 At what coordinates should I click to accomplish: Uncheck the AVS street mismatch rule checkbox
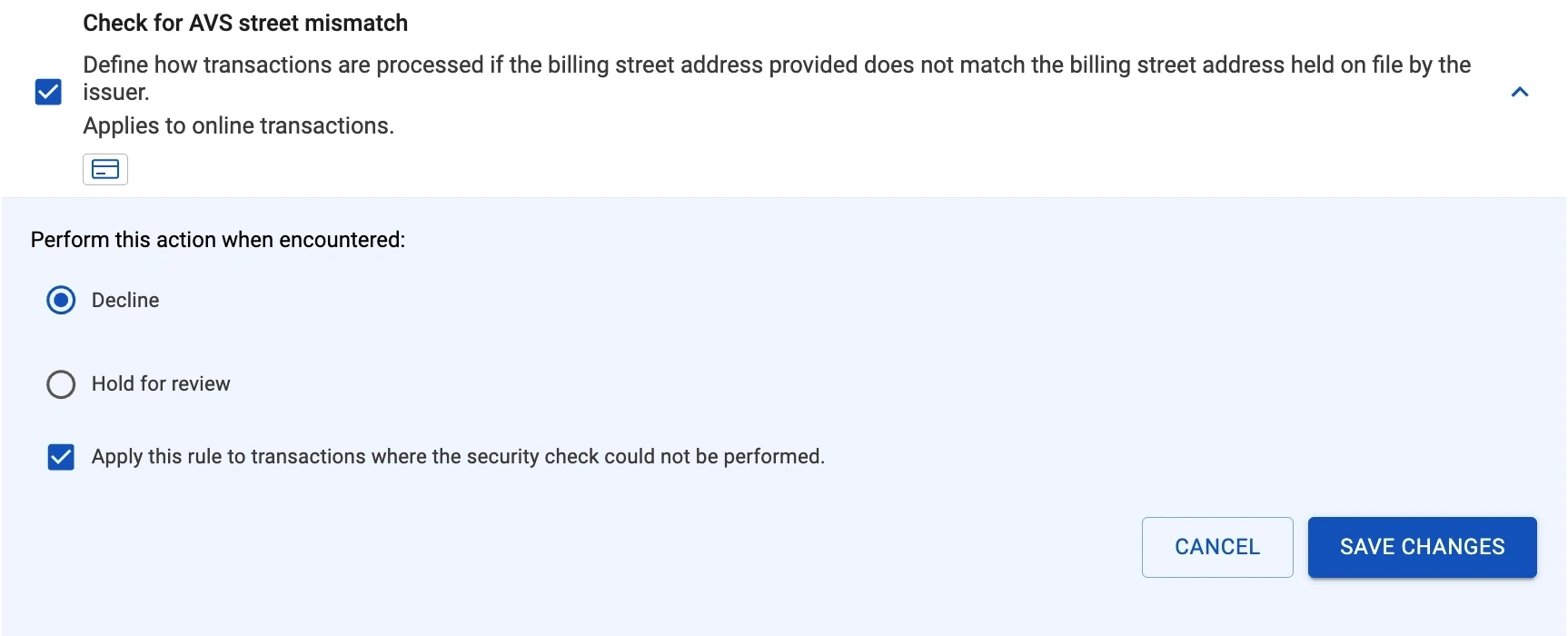48,92
